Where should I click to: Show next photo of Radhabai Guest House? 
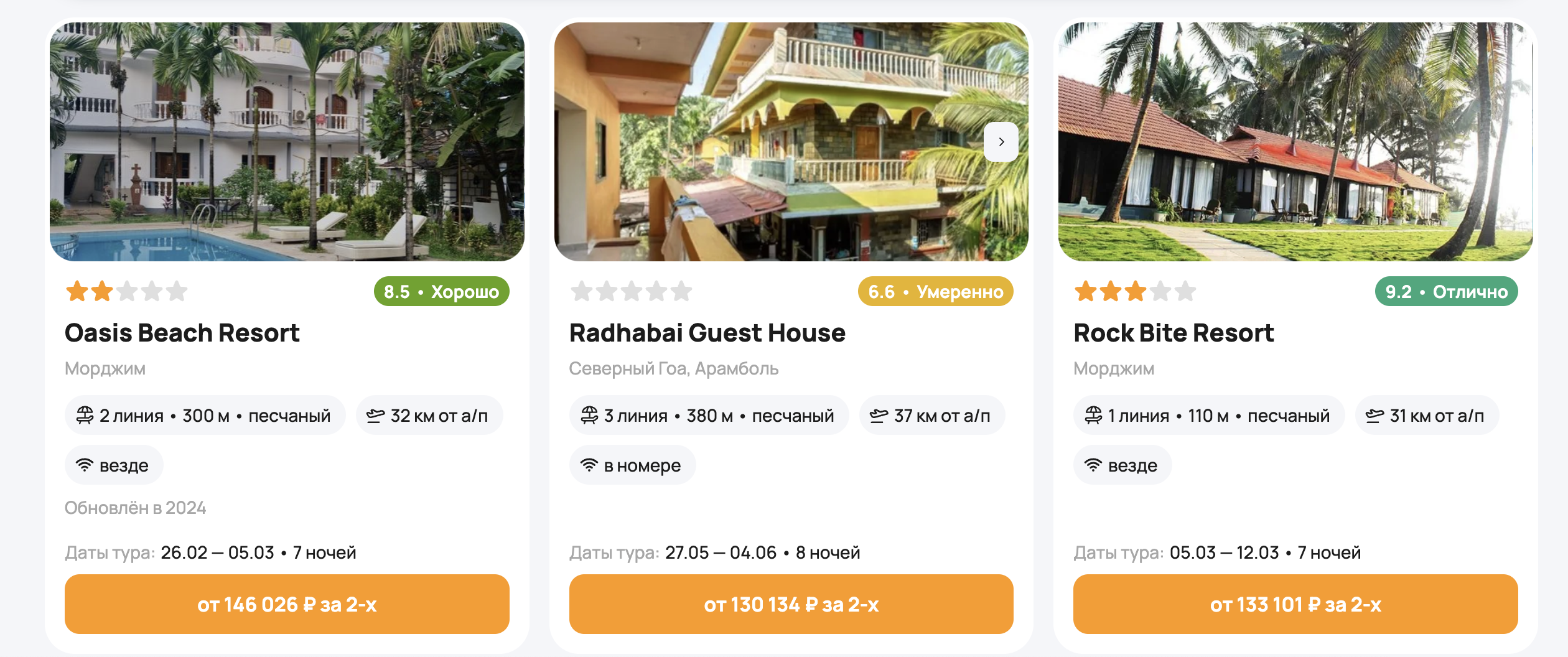1001,142
